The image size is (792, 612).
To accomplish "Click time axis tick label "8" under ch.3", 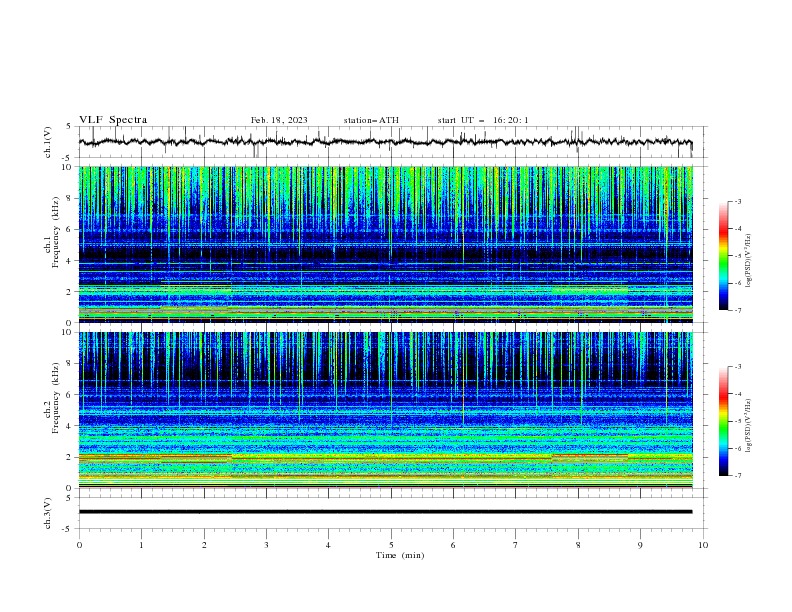I will 578,545.
